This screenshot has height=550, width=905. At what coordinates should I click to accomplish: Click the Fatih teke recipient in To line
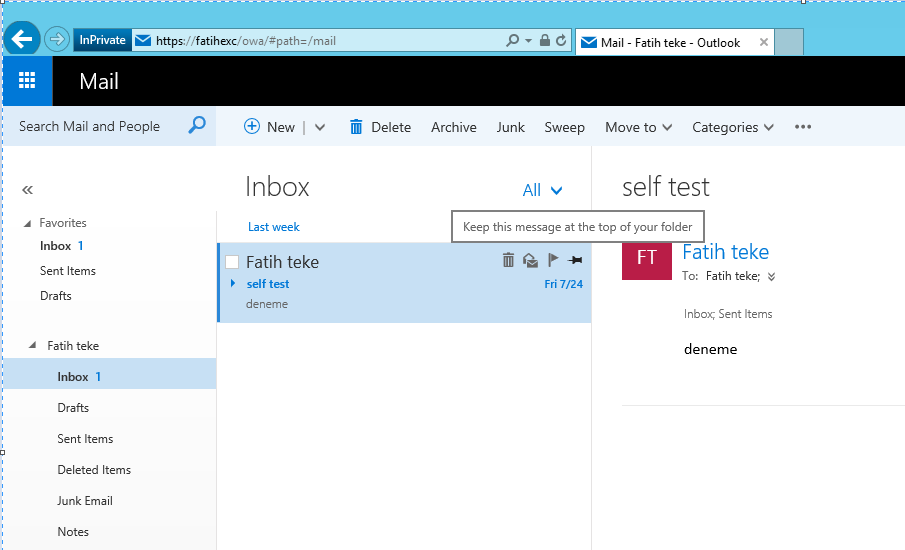pyautogui.click(x=733, y=276)
